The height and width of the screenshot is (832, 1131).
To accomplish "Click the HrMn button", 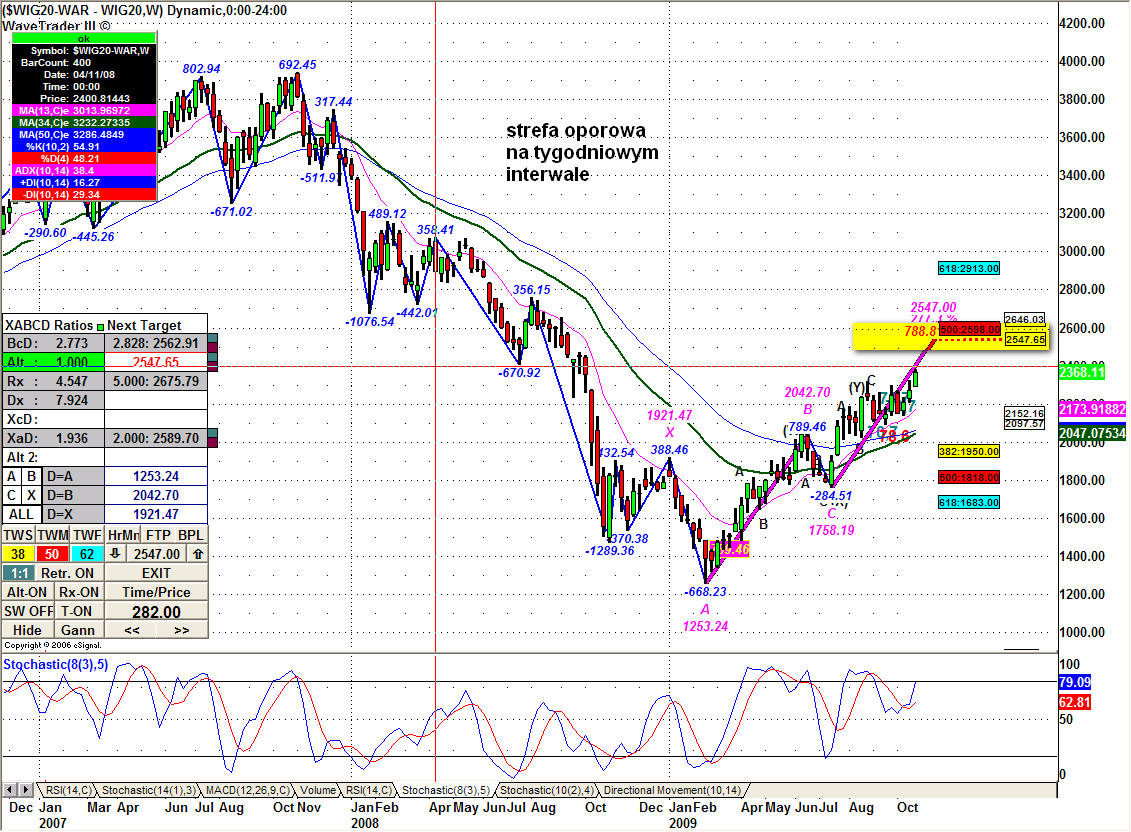I will pyautogui.click(x=123, y=535).
